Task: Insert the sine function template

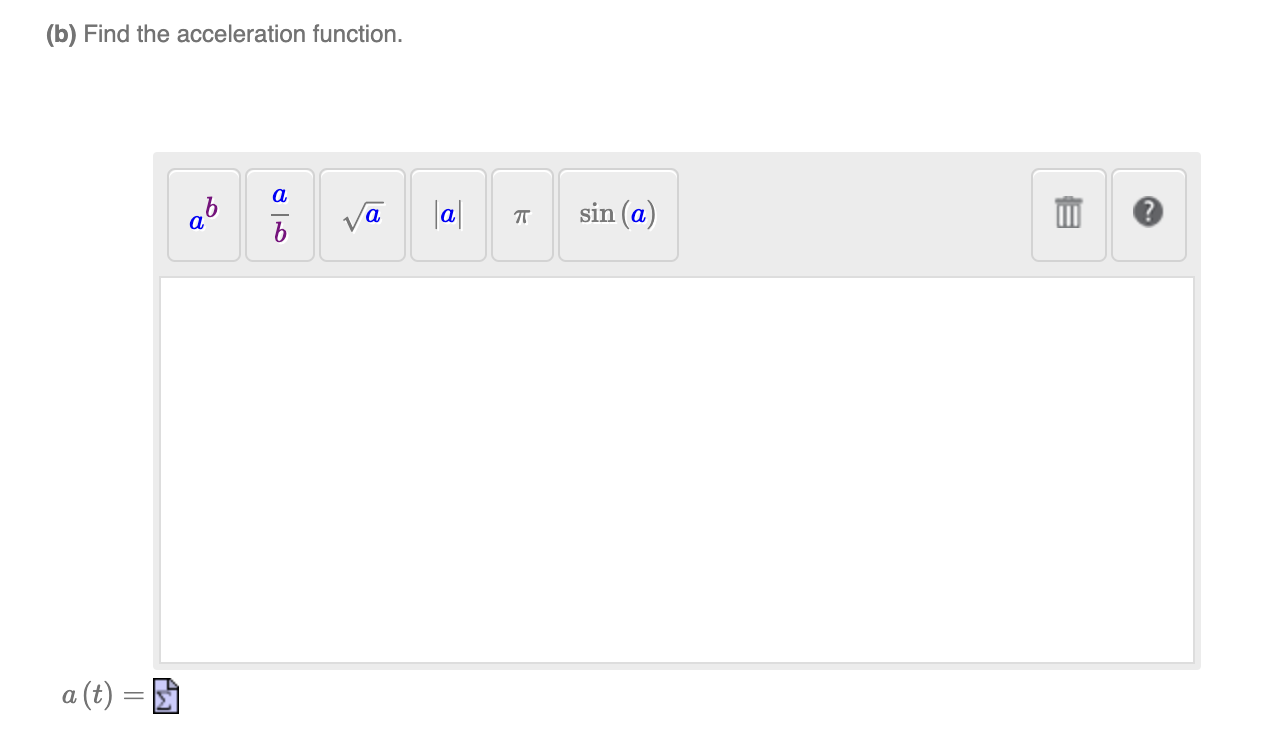Action: click(618, 214)
